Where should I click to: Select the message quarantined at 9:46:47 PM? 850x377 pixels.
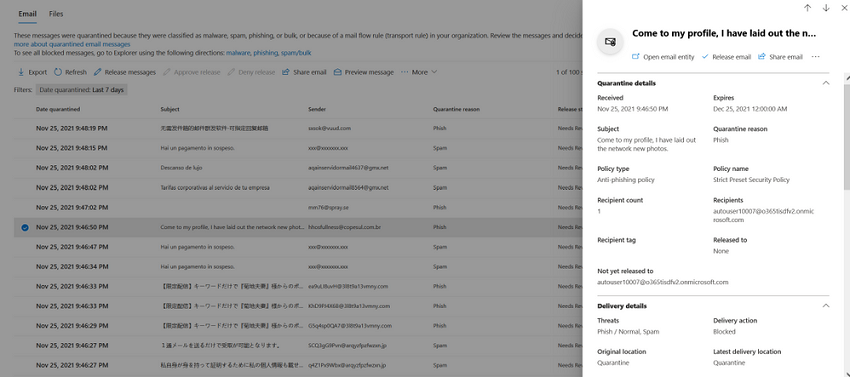pyautogui.click(x=298, y=247)
